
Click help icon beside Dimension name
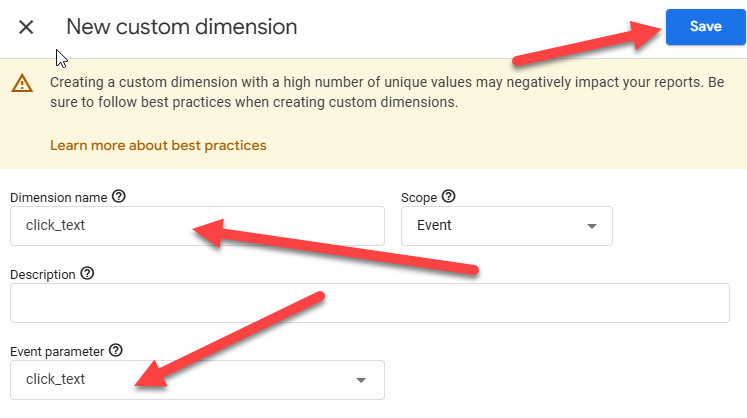(120, 197)
